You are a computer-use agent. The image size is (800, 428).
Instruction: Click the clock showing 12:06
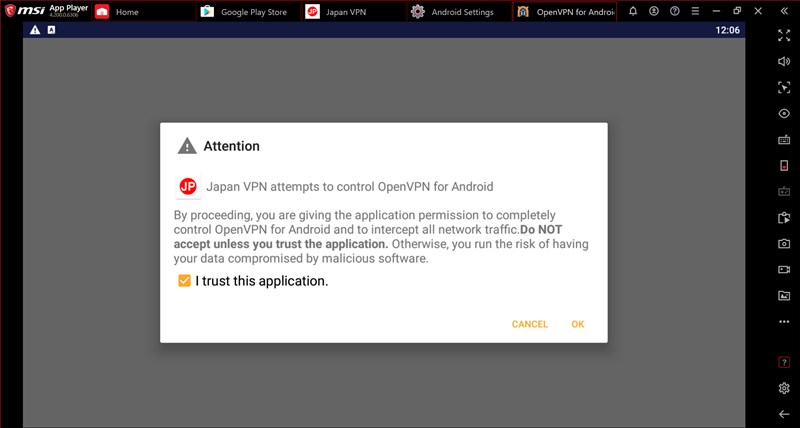728,30
